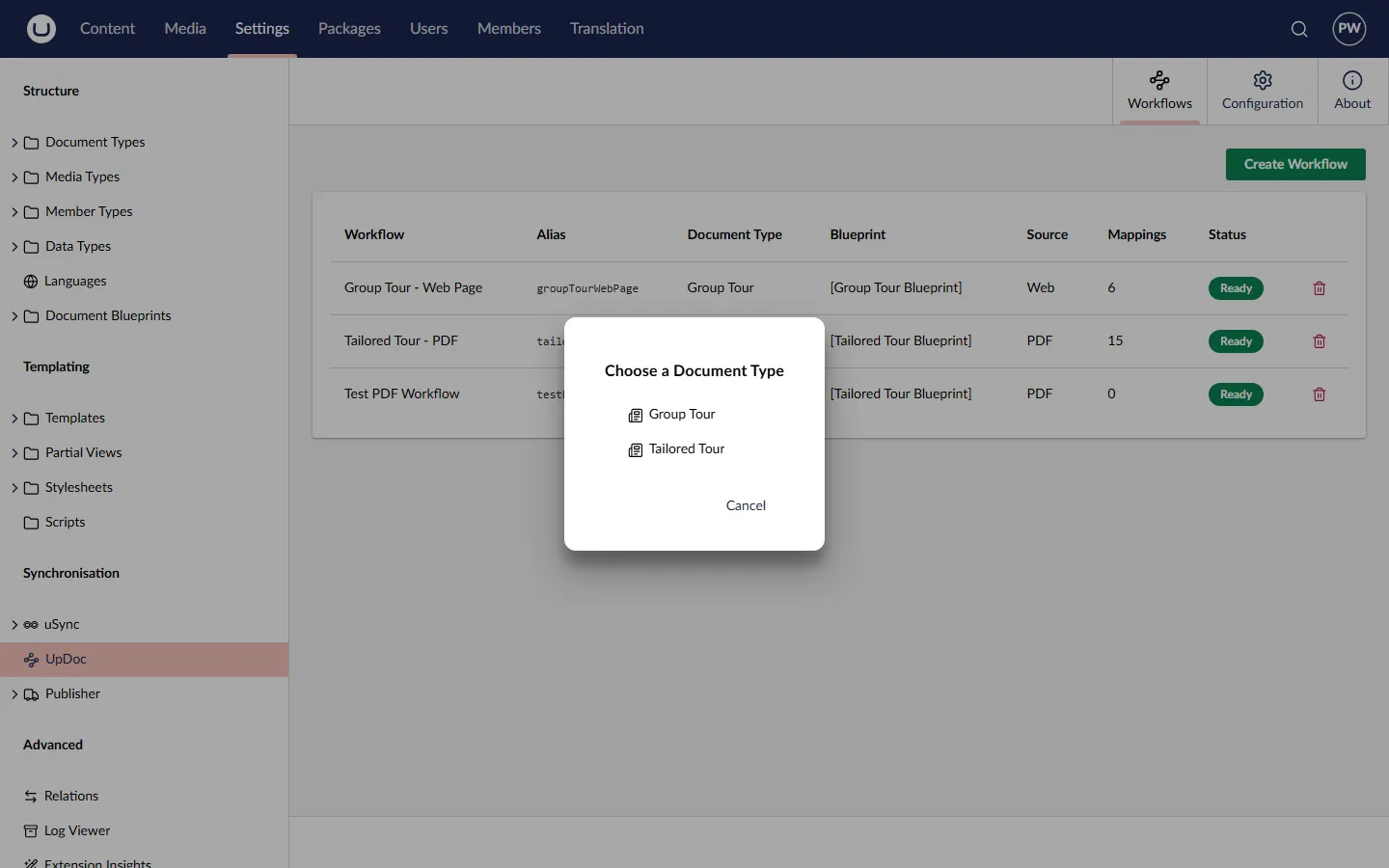Expand the Member Types tree node
Image resolution: width=1389 pixels, height=868 pixels.
point(14,212)
